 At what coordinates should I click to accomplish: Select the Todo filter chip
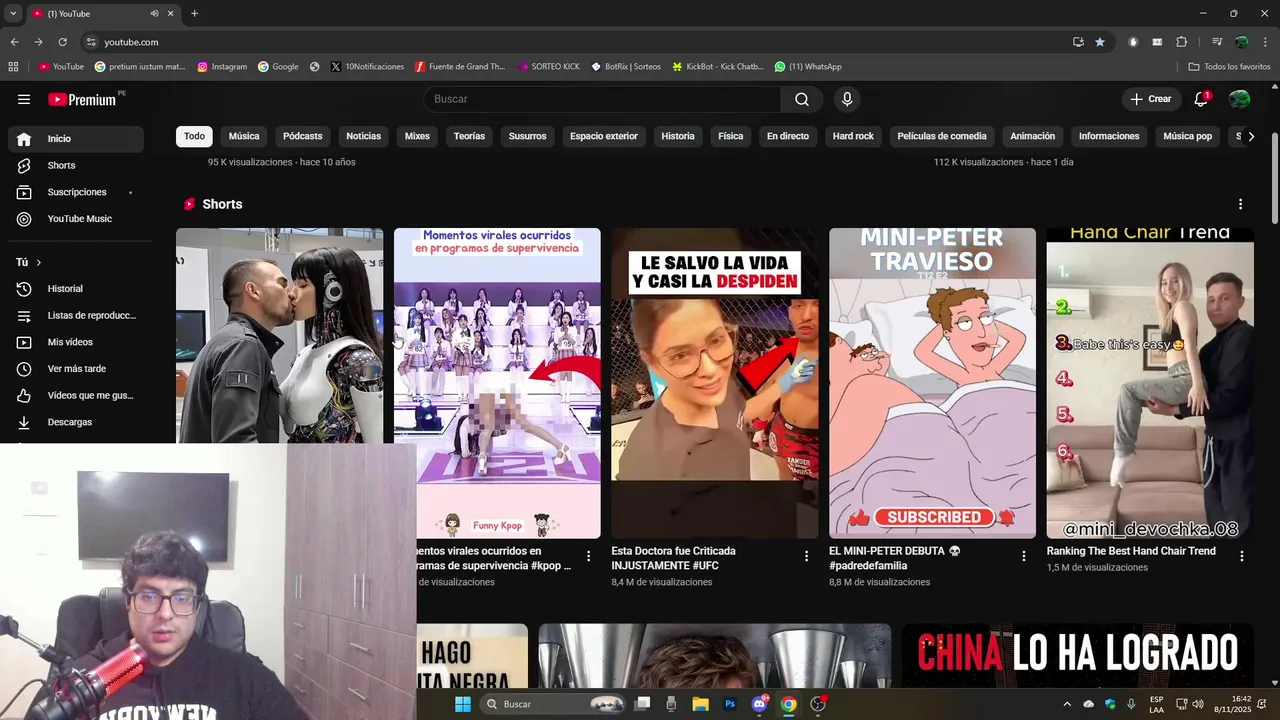coord(194,136)
